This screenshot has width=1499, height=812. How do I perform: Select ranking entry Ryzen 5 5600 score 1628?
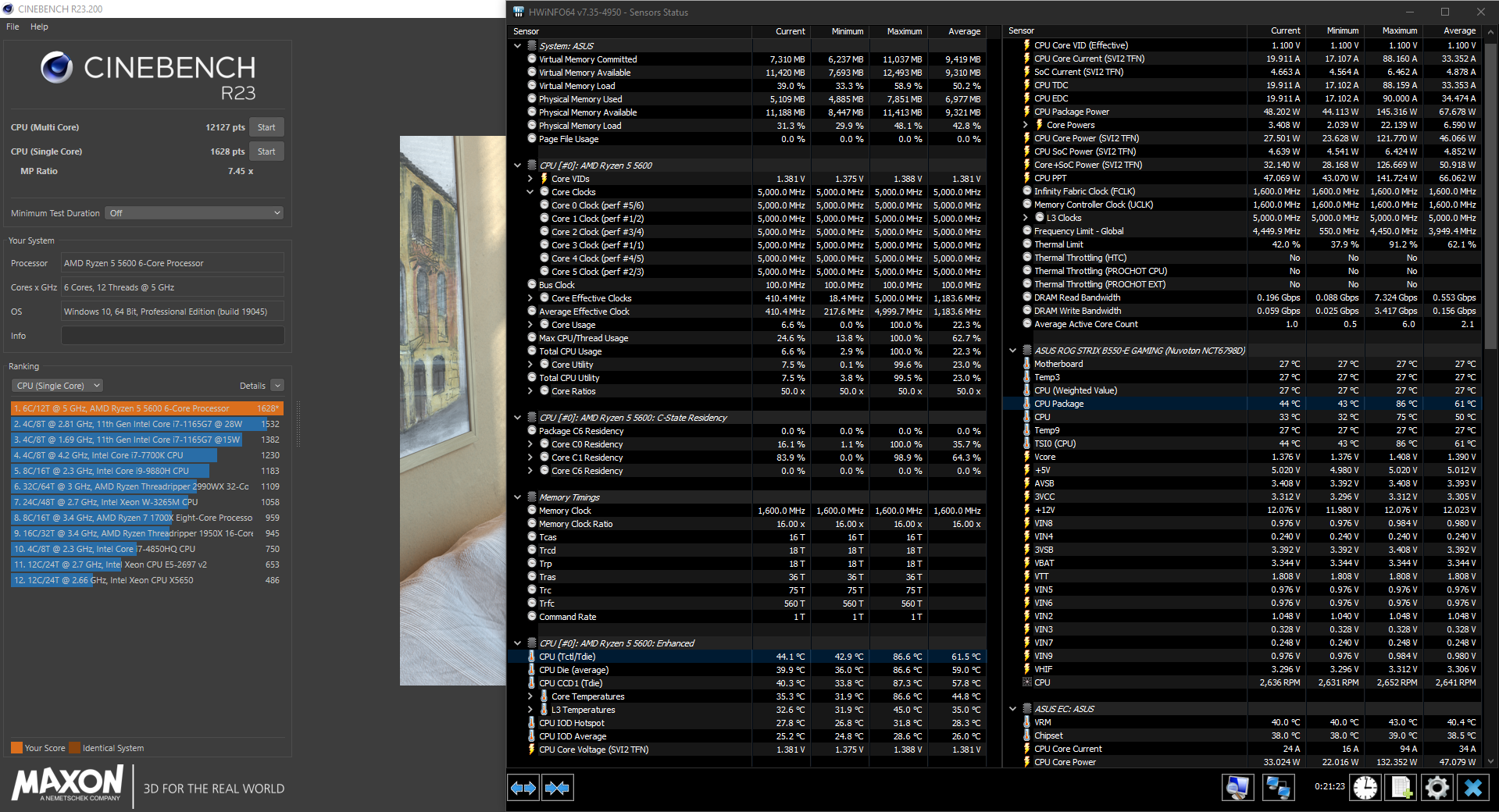pyautogui.click(x=147, y=408)
